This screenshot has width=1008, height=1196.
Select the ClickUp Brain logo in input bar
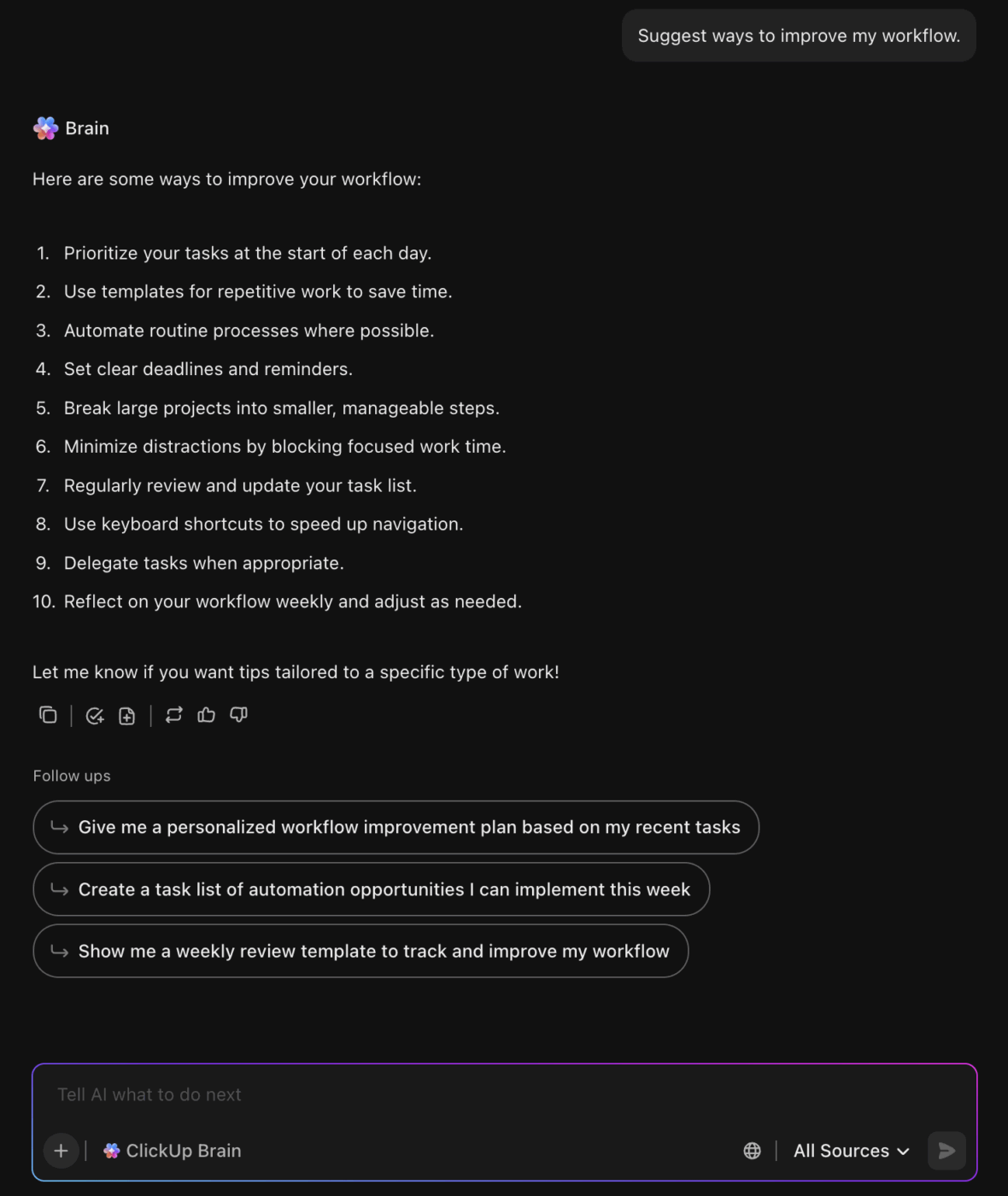coord(111,1151)
